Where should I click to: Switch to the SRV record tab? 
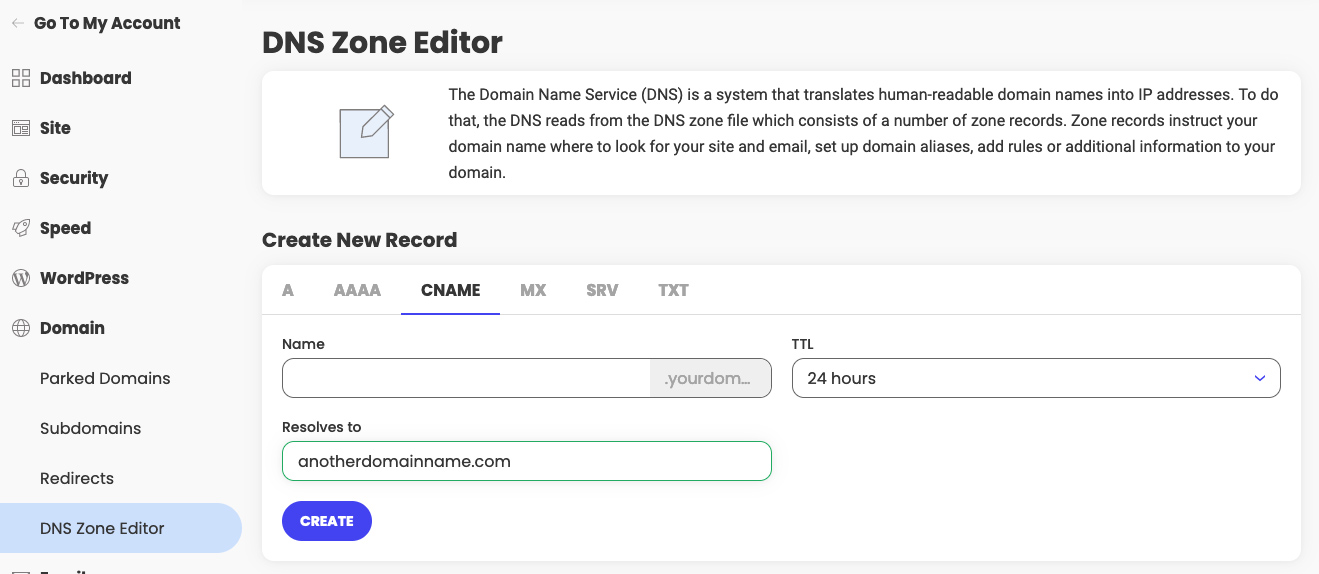pos(602,290)
